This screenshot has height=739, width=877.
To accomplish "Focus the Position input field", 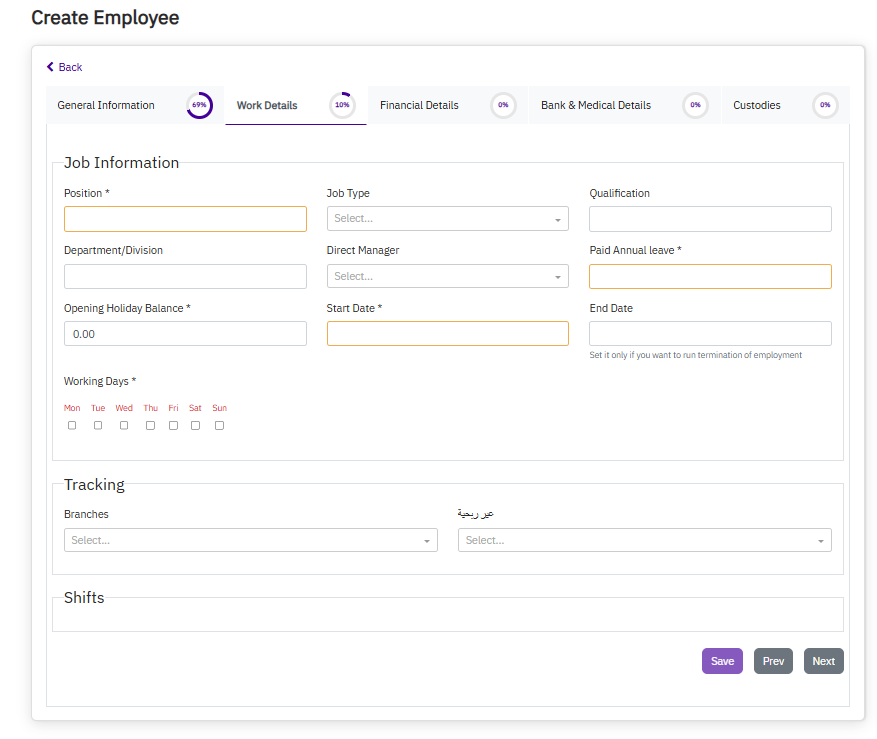I will 185,219.
